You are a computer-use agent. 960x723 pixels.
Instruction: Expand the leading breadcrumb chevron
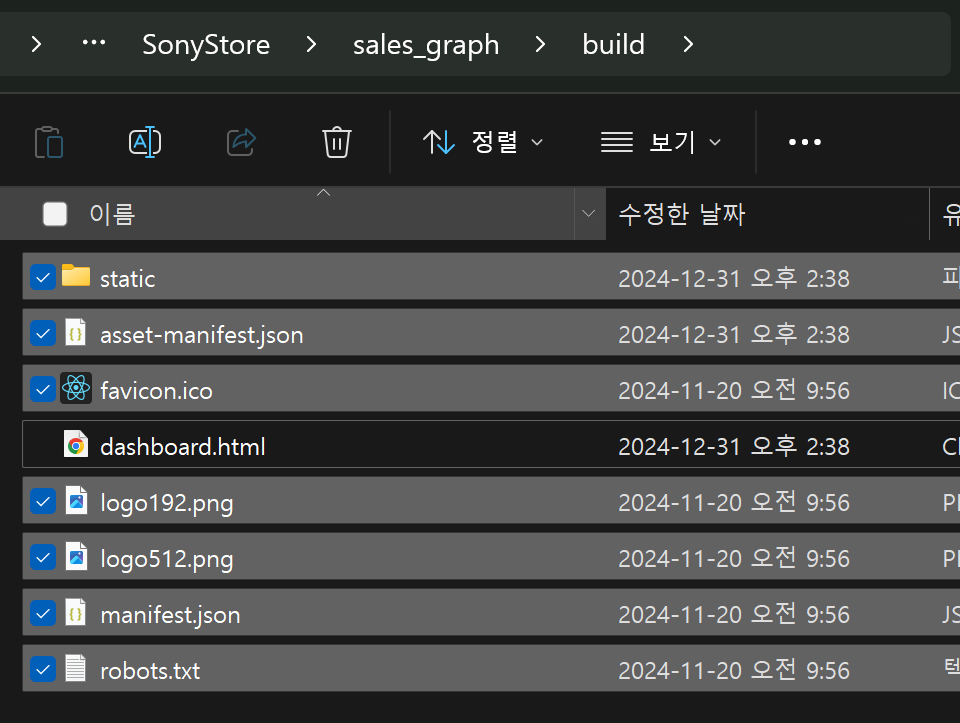[36, 44]
